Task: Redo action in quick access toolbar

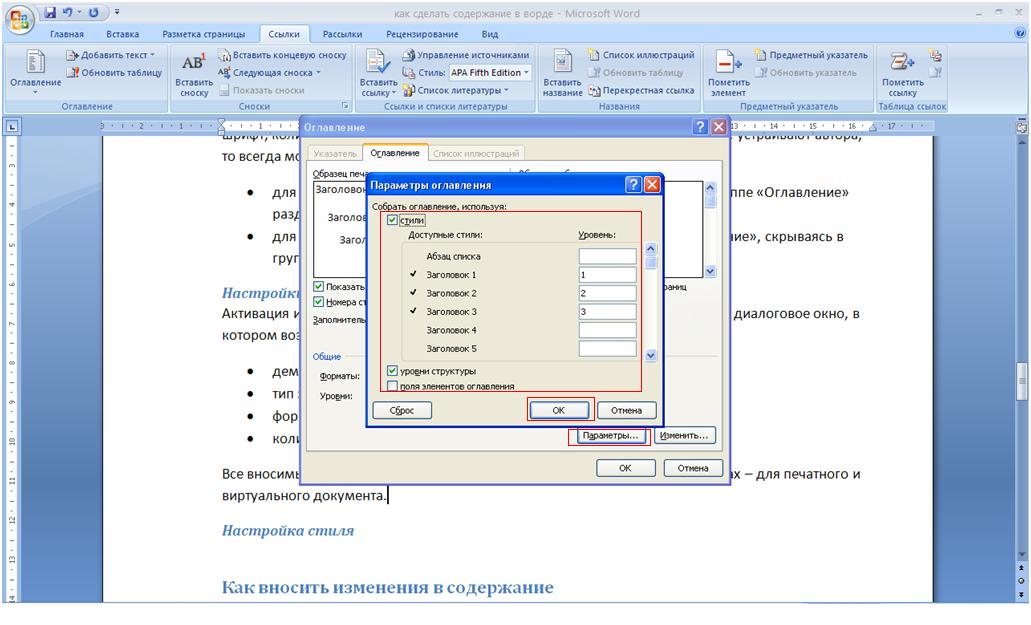Action: point(93,12)
